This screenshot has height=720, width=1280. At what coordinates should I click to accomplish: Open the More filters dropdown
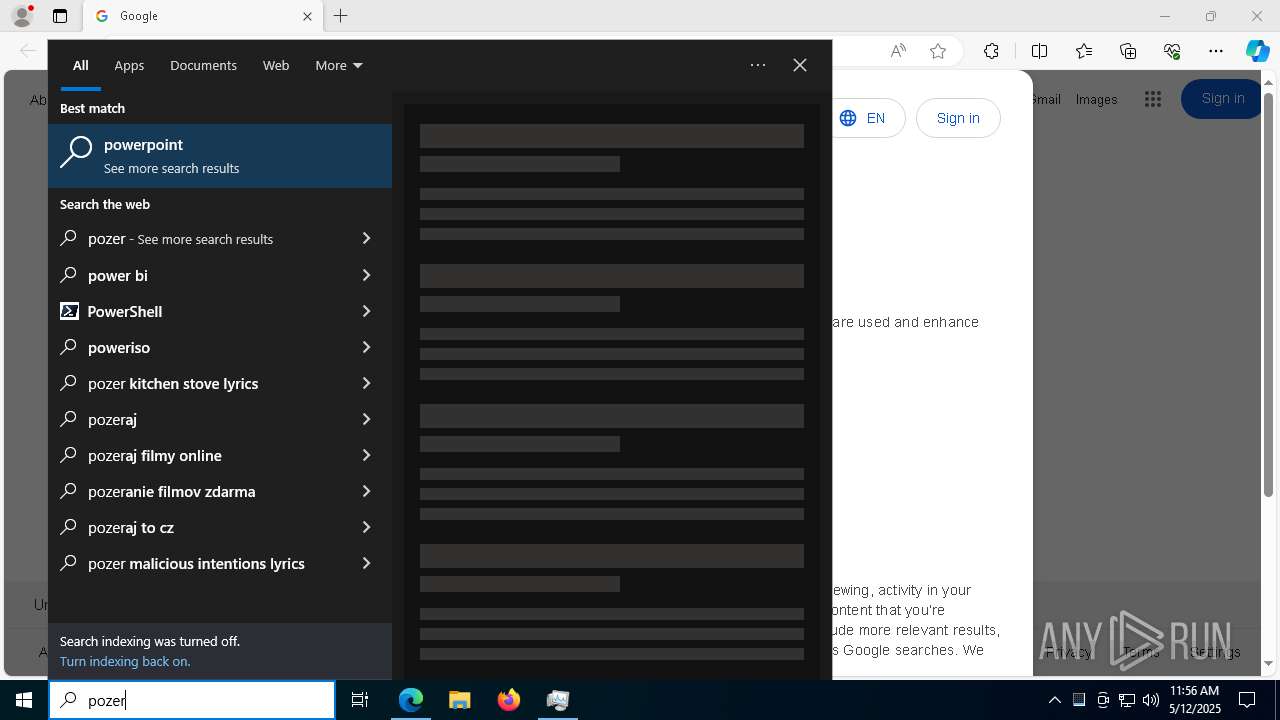(x=339, y=65)
